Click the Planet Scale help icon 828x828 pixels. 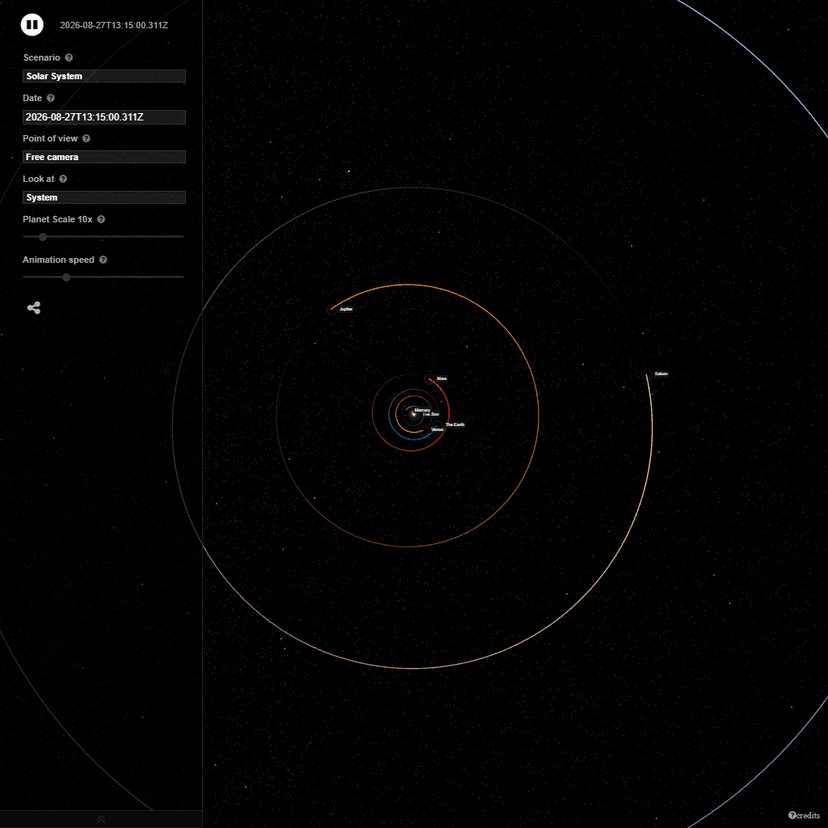[x=101, y=219]
